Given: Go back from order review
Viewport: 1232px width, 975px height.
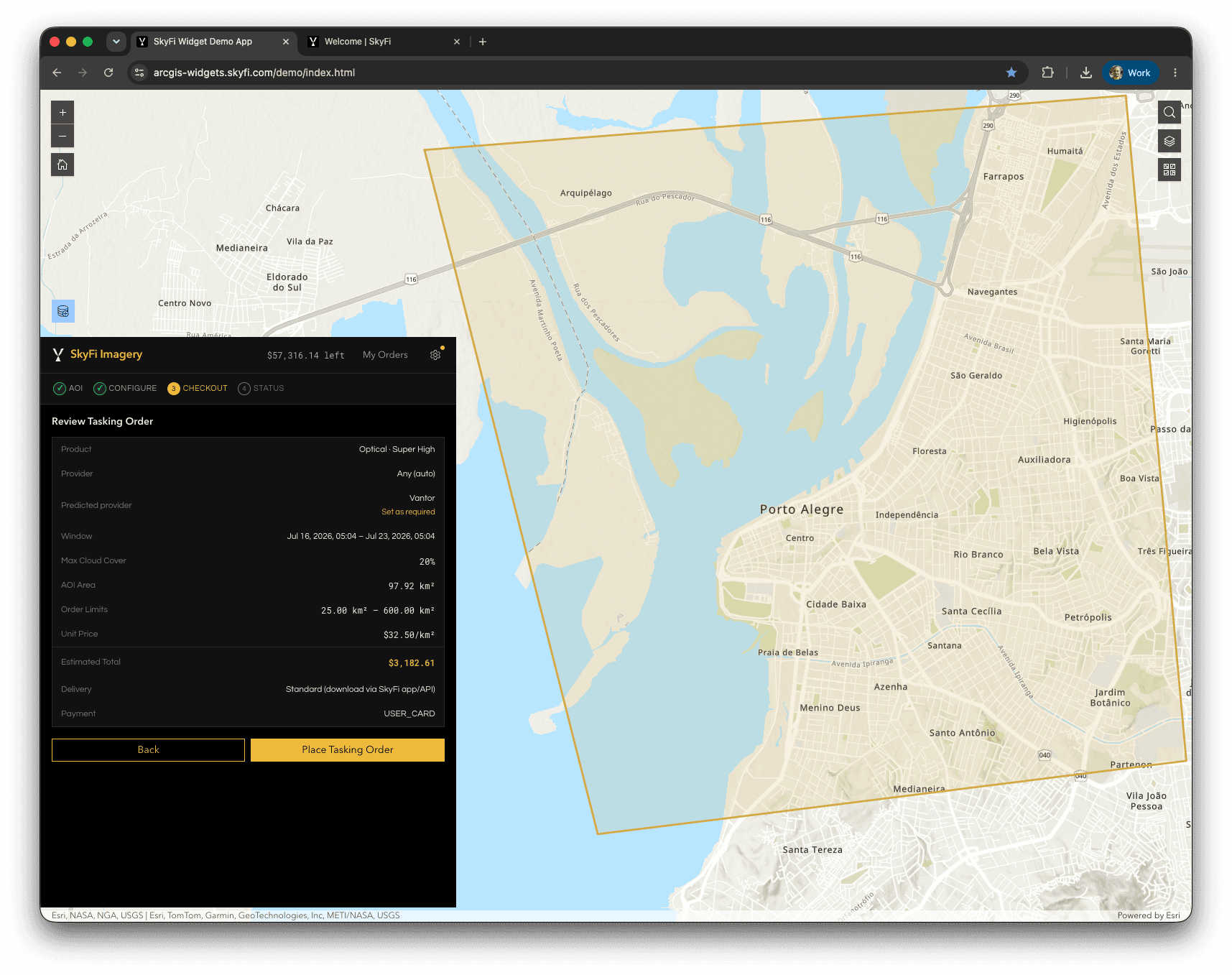Looking at the screenshot, I should pyautogui.click(x=148, y=750).
